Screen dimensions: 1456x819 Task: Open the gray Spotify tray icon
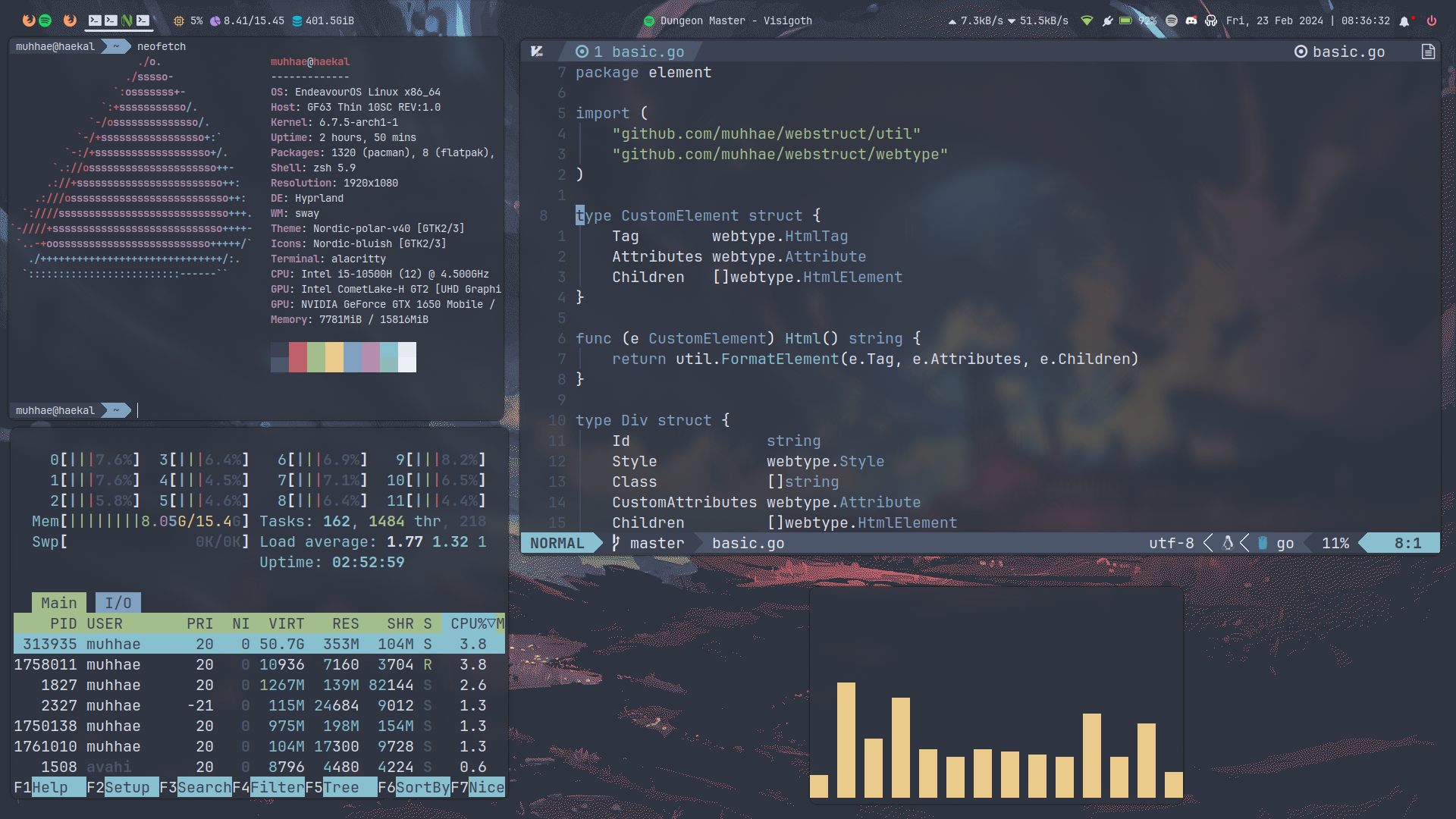pyautogui.click(x=1172, y=20)
